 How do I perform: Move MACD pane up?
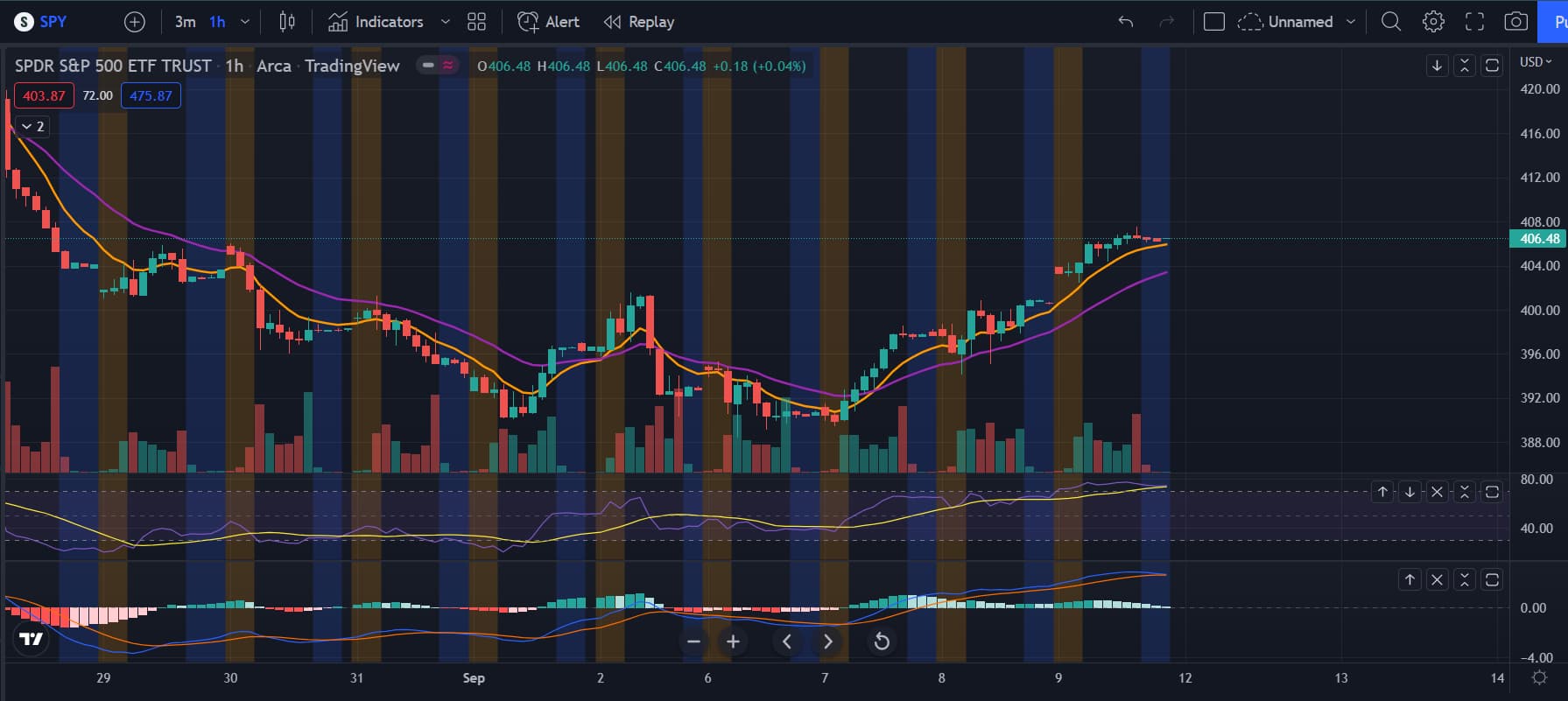click(1410, 579)
